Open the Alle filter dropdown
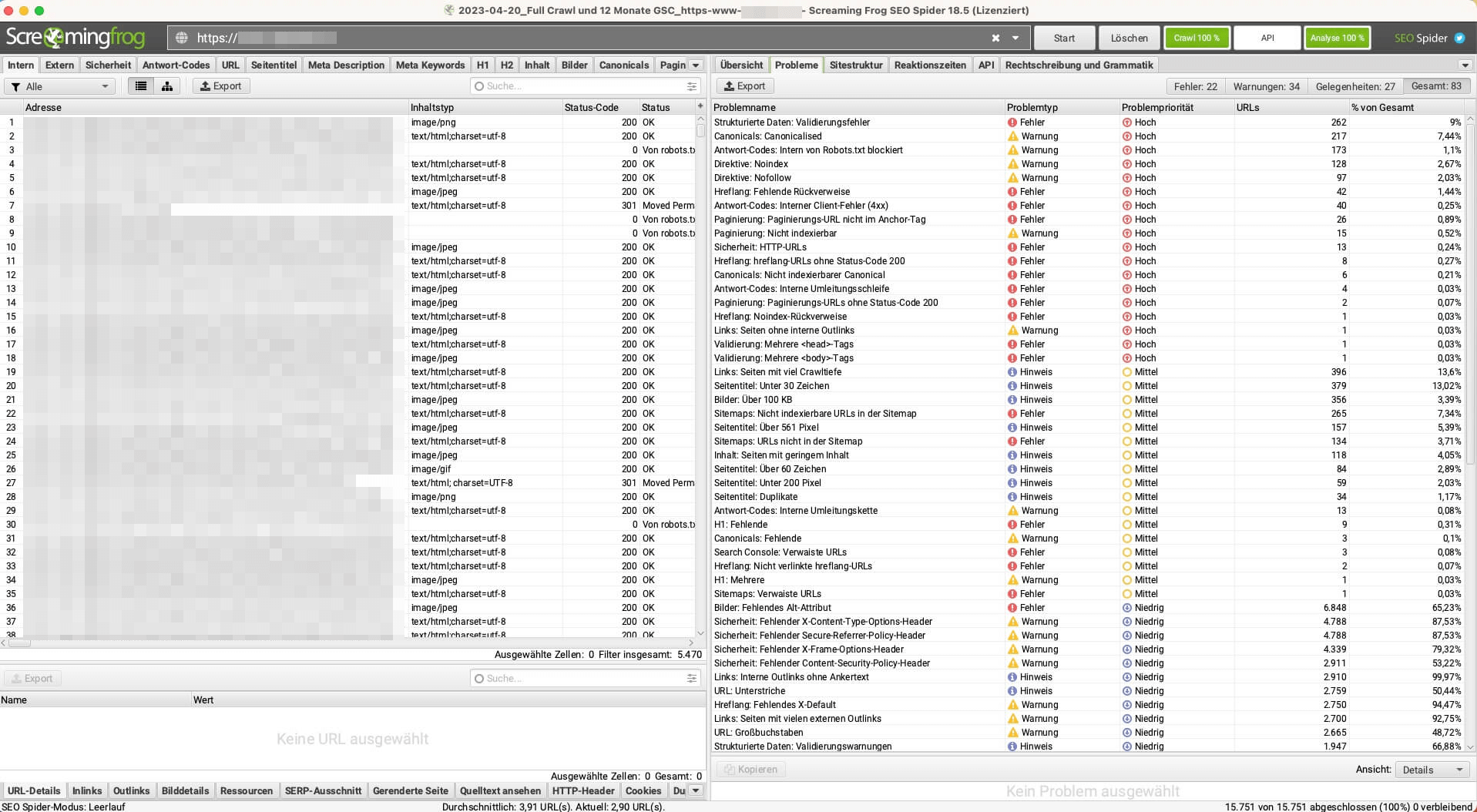Viewport: 1477px width, 812px height. [60, 86]
